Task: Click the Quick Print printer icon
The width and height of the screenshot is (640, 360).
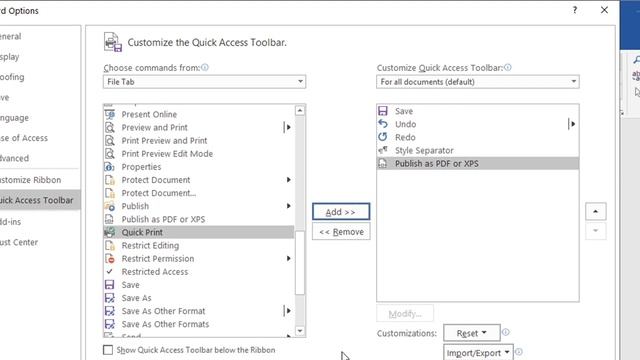Action: 110,232
